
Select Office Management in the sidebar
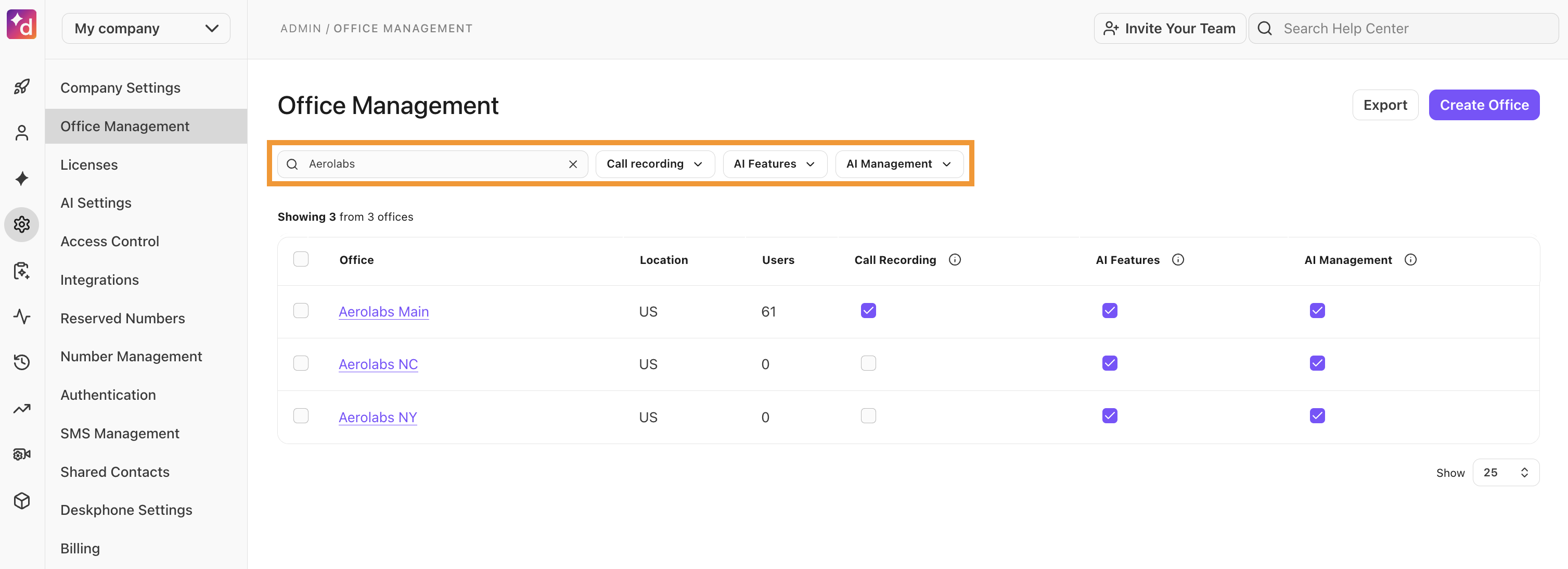(146, 126)
